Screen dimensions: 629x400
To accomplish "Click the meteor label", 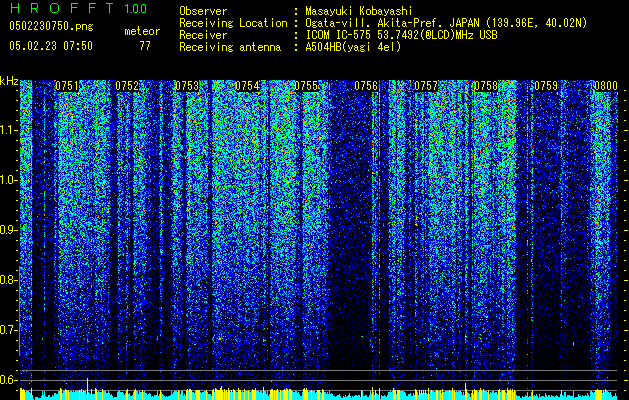I will pos(142,31).
